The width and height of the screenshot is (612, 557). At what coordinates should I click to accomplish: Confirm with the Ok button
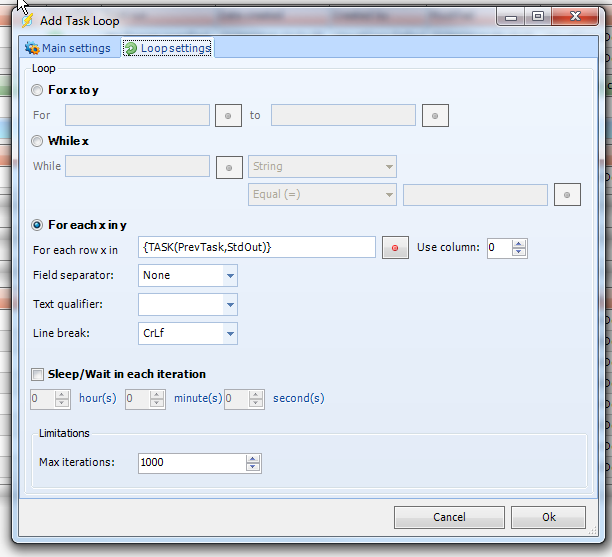coord(548,517)
